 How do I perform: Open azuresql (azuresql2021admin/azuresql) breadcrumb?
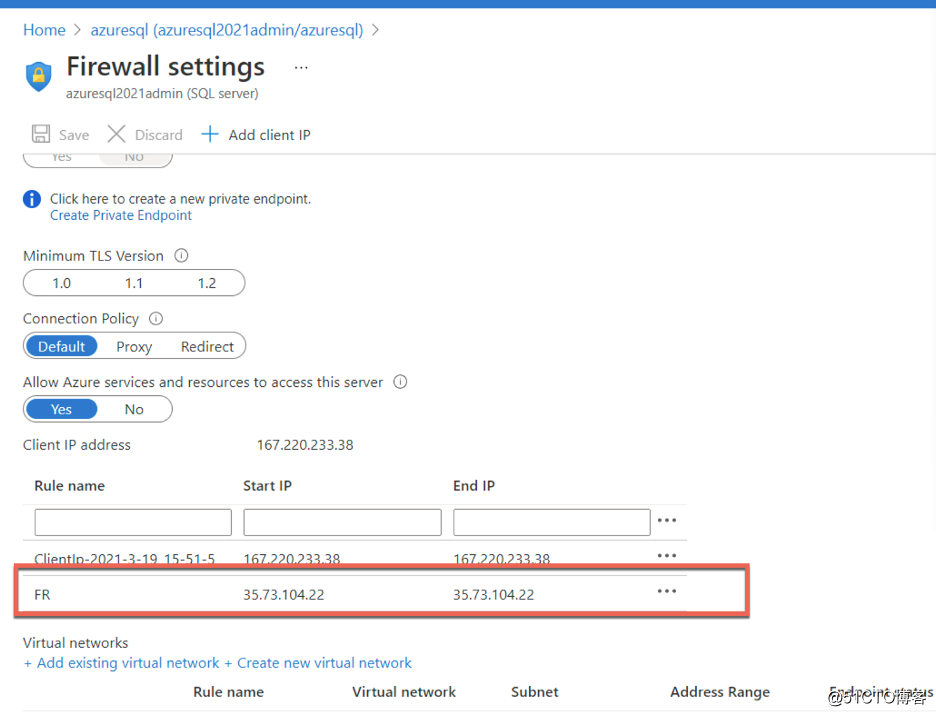[x=227, y=30]
